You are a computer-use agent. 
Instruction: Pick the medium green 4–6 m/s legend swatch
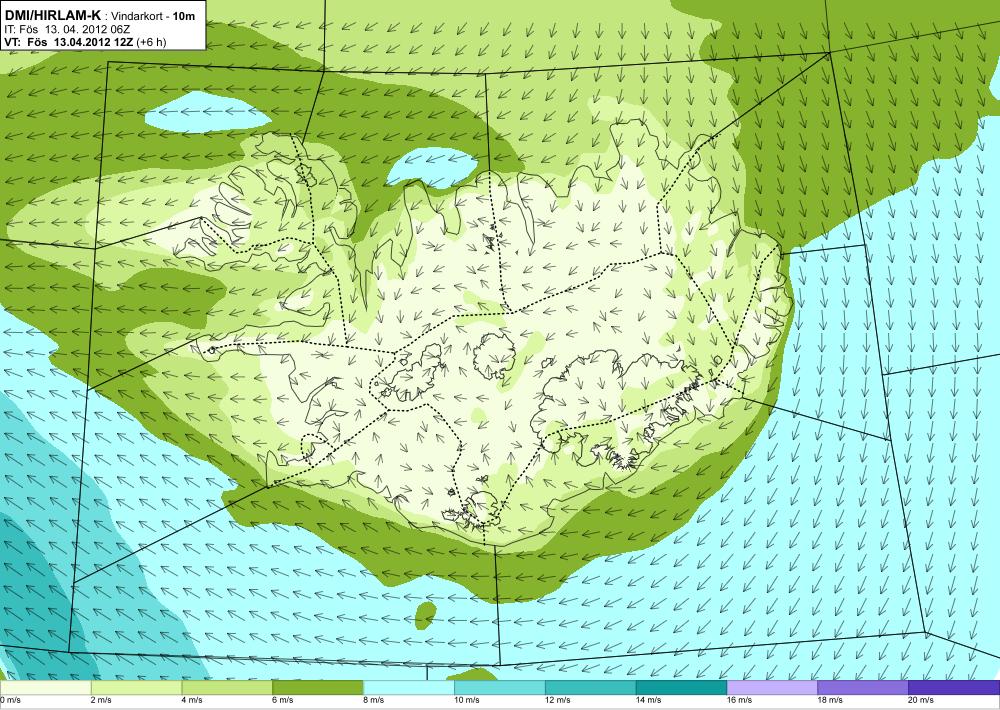tap(227, 688)
